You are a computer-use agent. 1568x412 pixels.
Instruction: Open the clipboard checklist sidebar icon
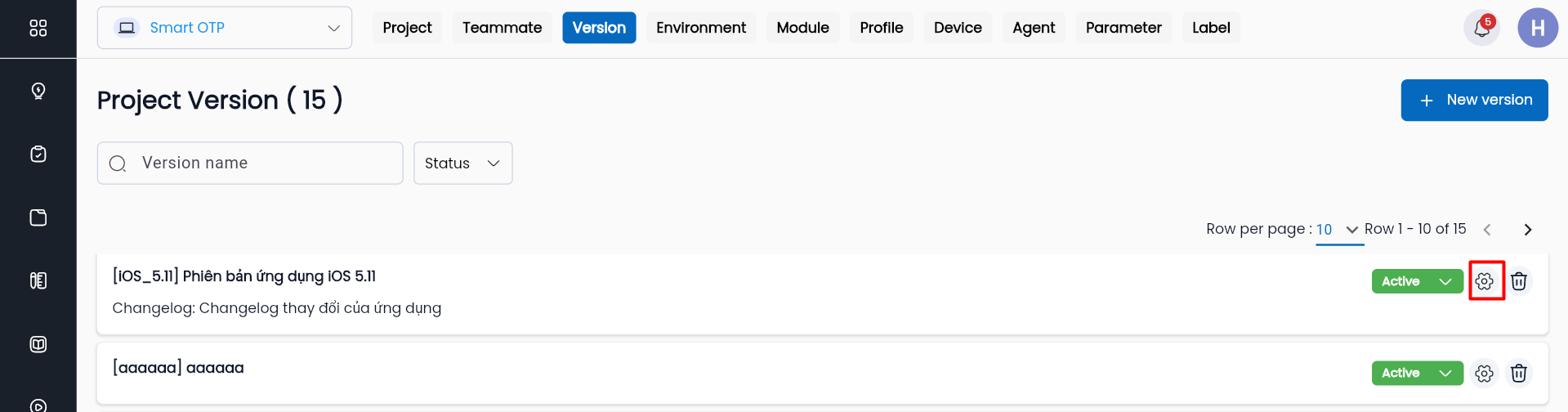pyautogui.click(x=38, y=154)
